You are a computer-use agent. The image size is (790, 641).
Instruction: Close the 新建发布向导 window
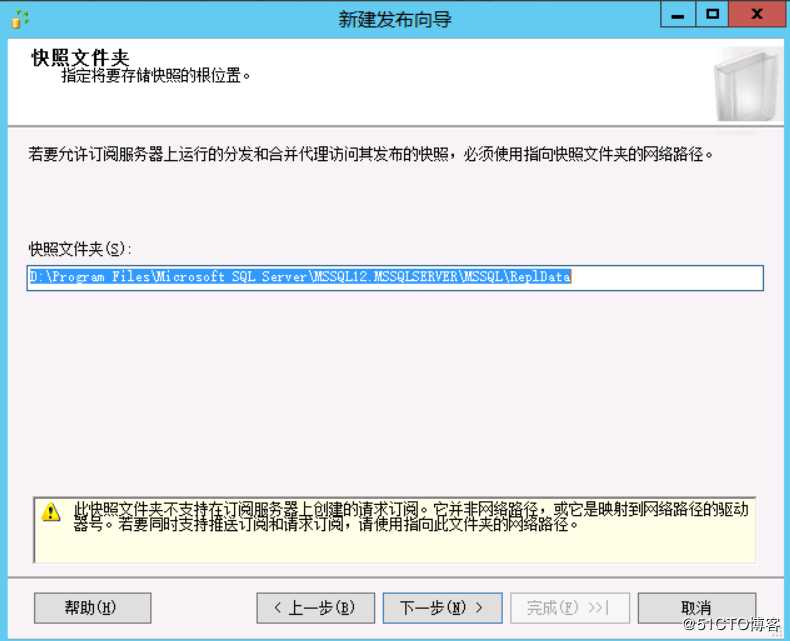[757, 14]
